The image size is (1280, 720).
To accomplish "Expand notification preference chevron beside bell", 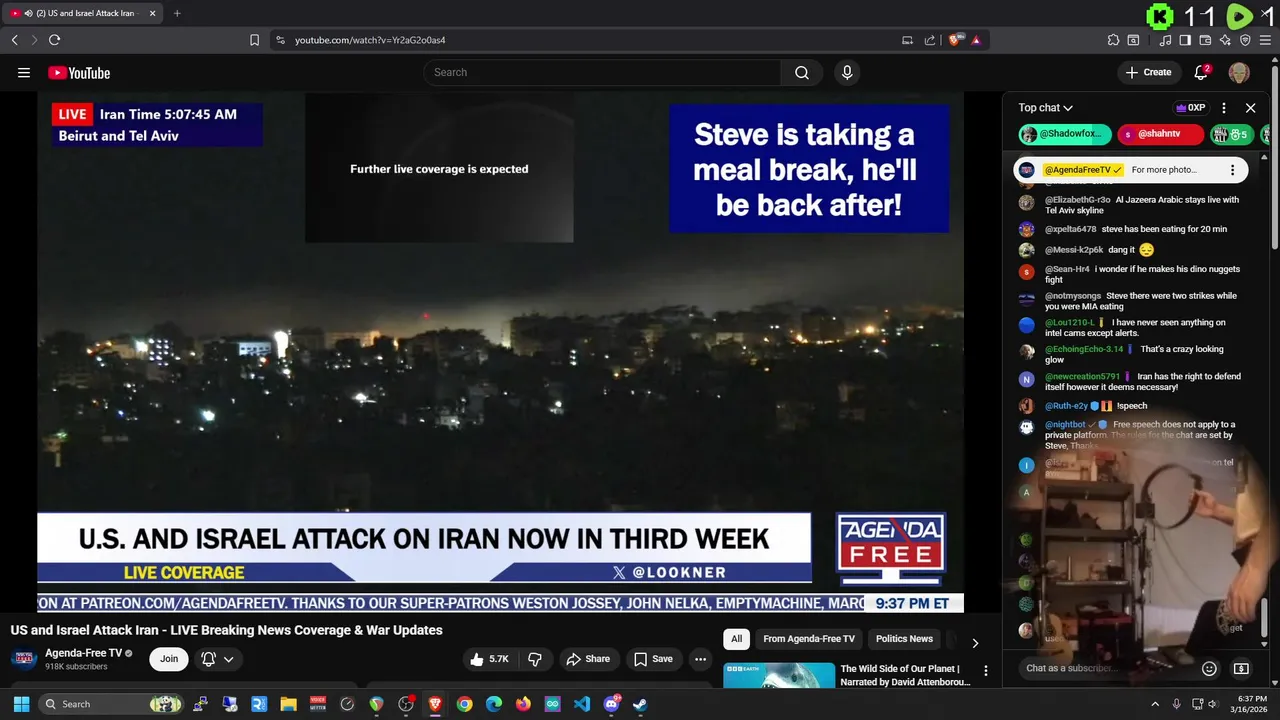I will 229,659.
